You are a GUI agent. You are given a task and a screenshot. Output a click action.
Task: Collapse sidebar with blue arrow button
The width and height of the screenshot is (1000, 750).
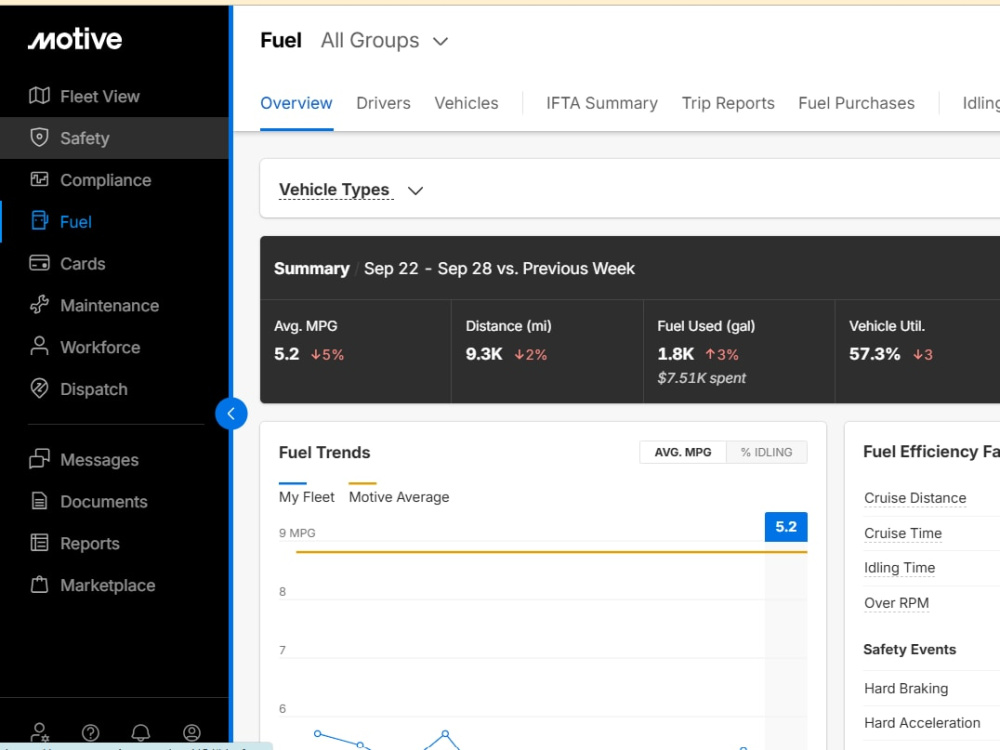[x=232, y=414]
